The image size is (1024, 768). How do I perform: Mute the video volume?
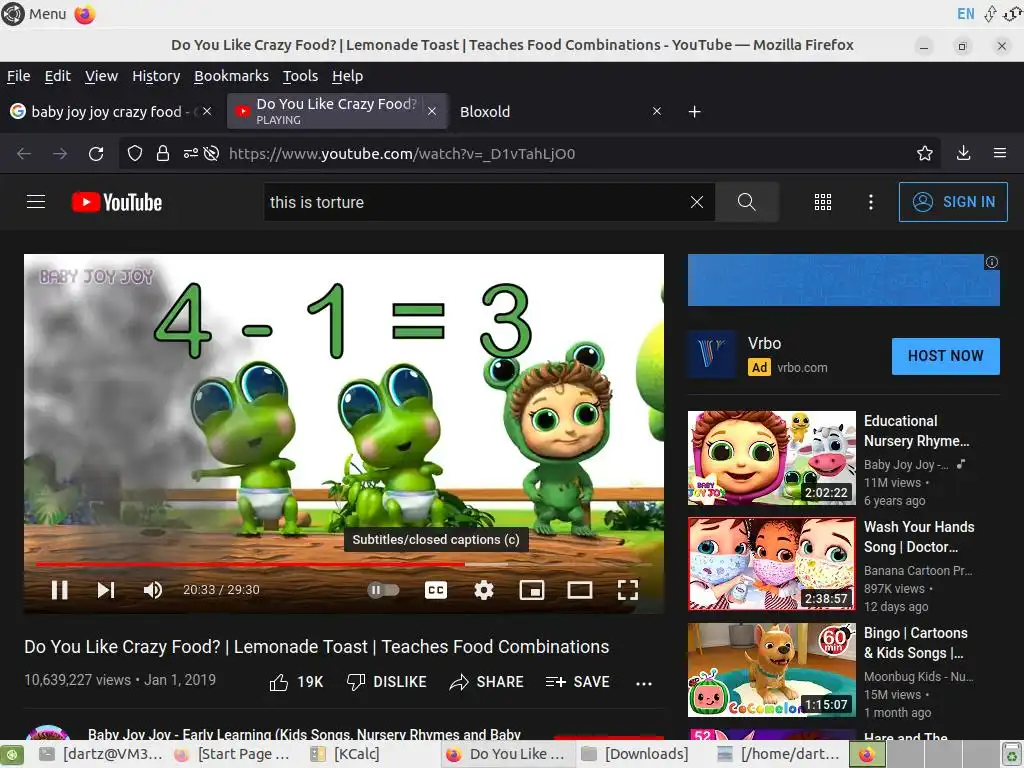coord(152,590)
